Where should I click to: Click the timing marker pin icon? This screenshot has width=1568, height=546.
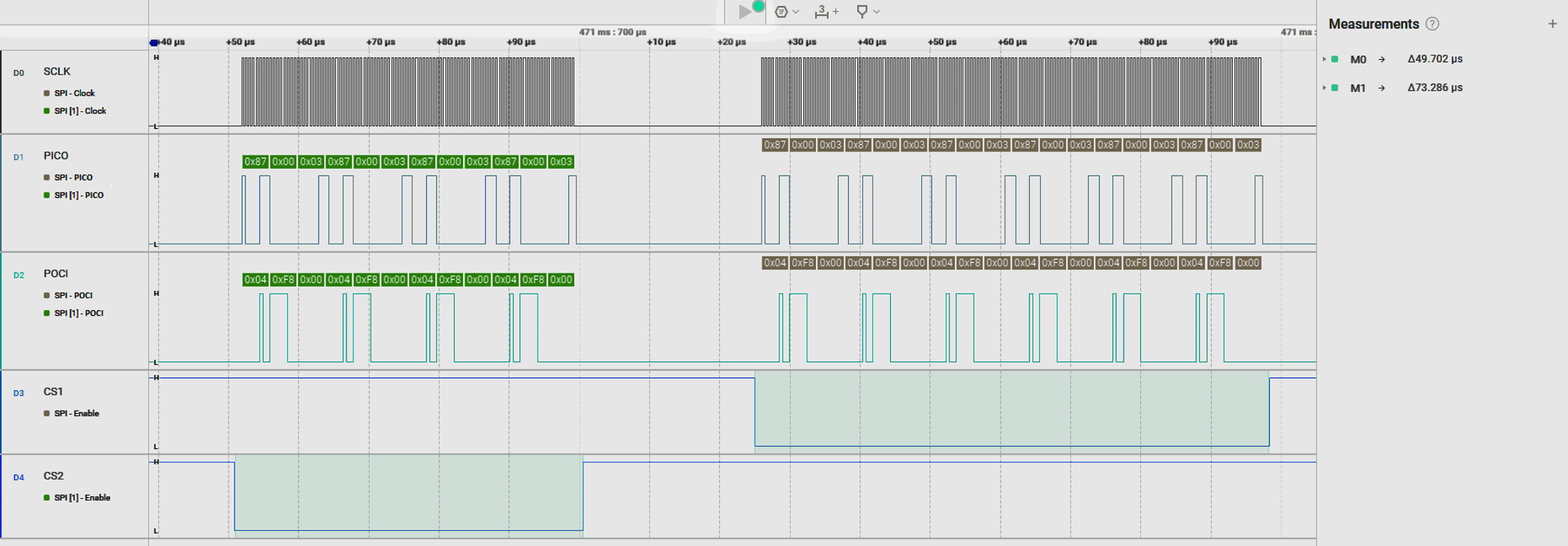[x=862, y=12]
